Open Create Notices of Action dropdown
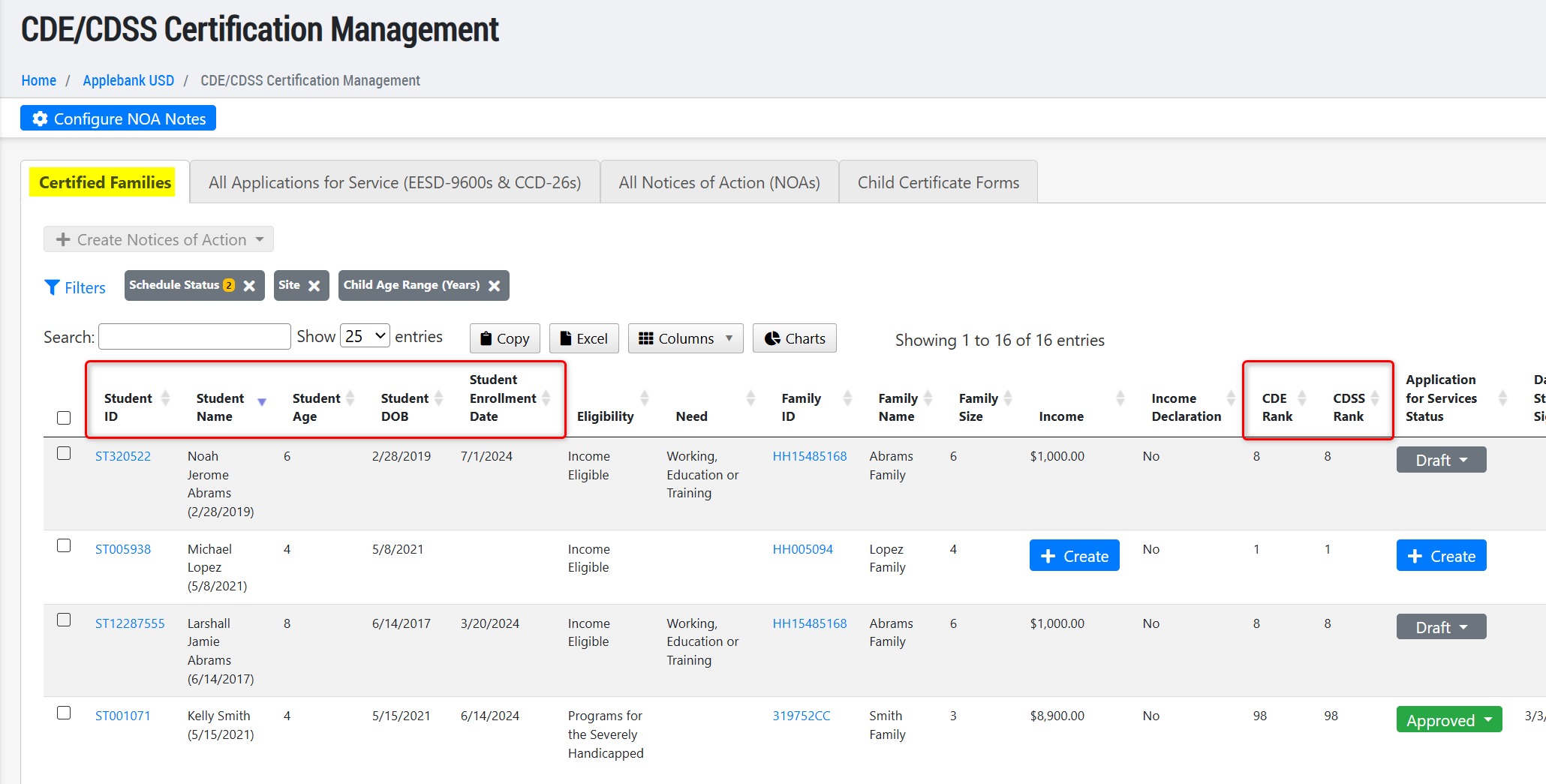 click(x=158, y=239)
